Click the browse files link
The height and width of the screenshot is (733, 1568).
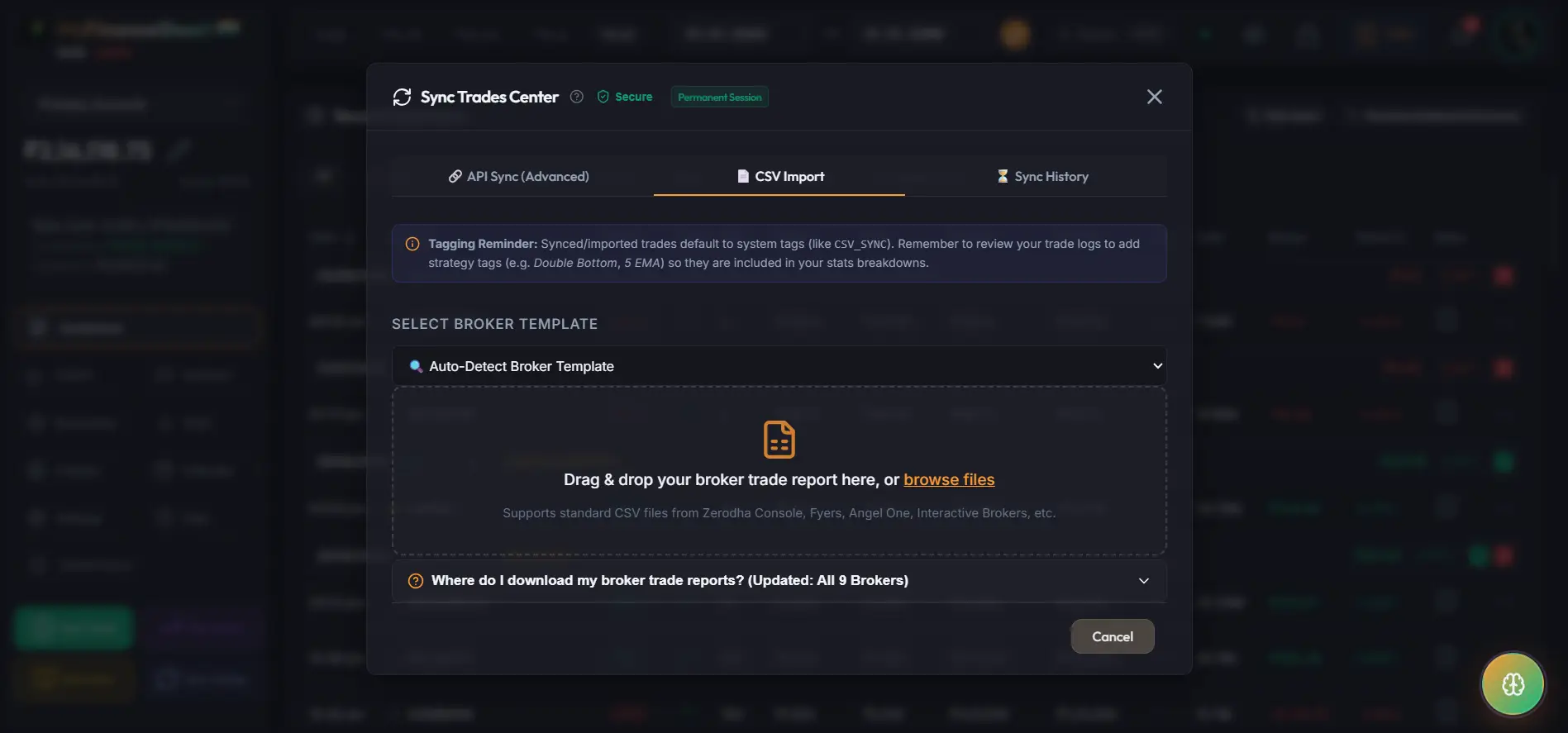[949, 480]
